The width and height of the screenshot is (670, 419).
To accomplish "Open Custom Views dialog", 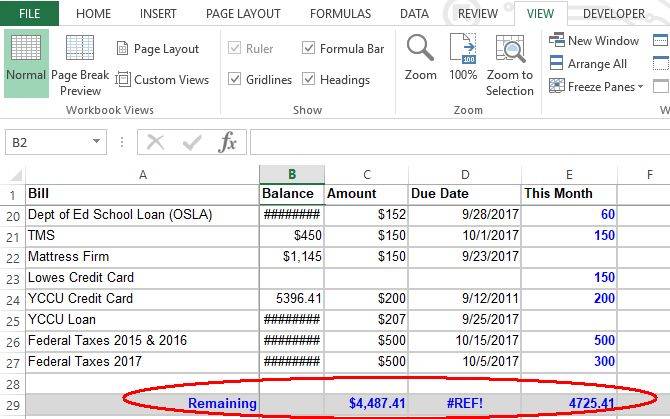I will tap(162, 79).
